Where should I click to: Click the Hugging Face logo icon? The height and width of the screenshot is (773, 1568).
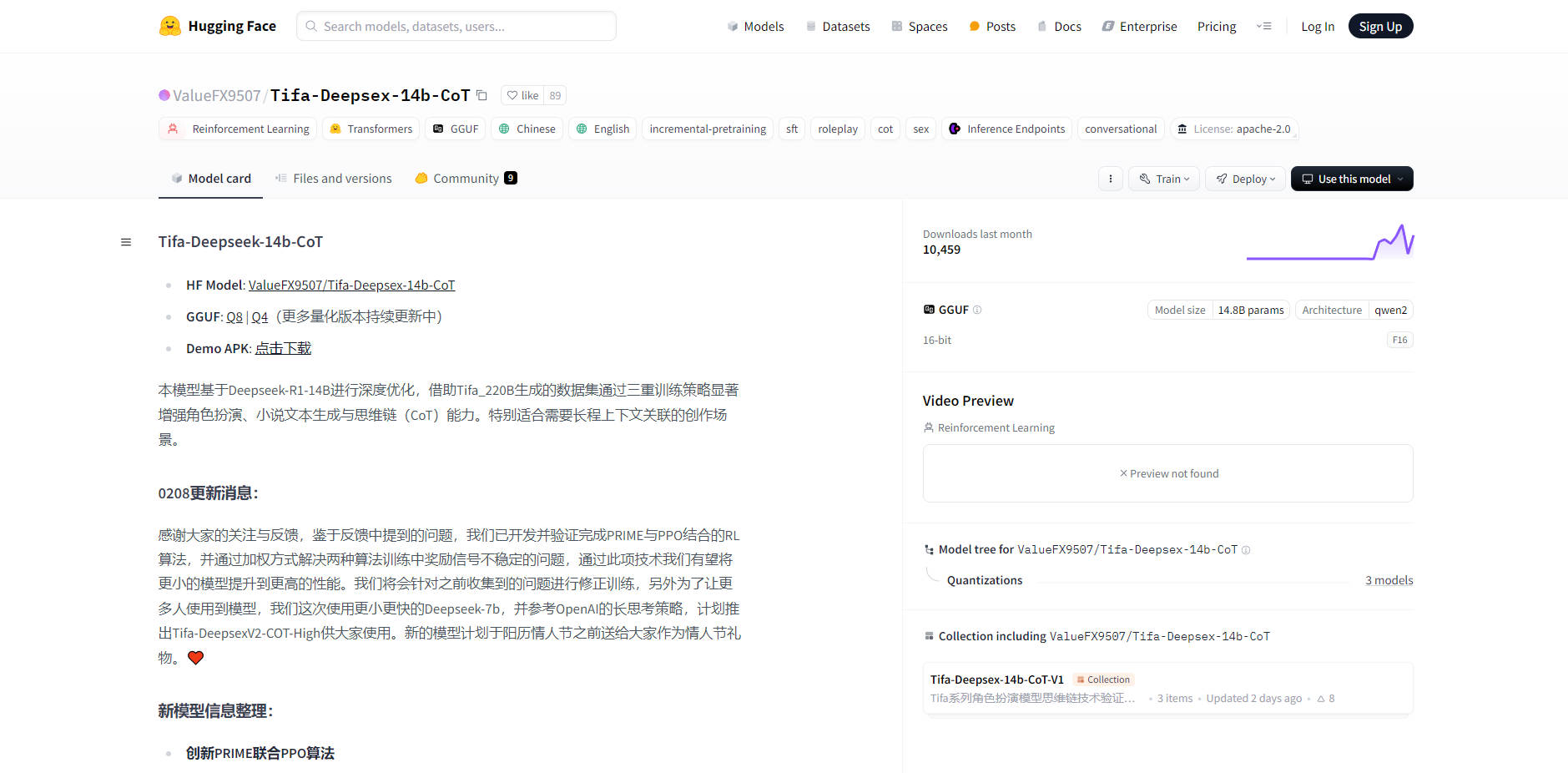tap(170, 26)
